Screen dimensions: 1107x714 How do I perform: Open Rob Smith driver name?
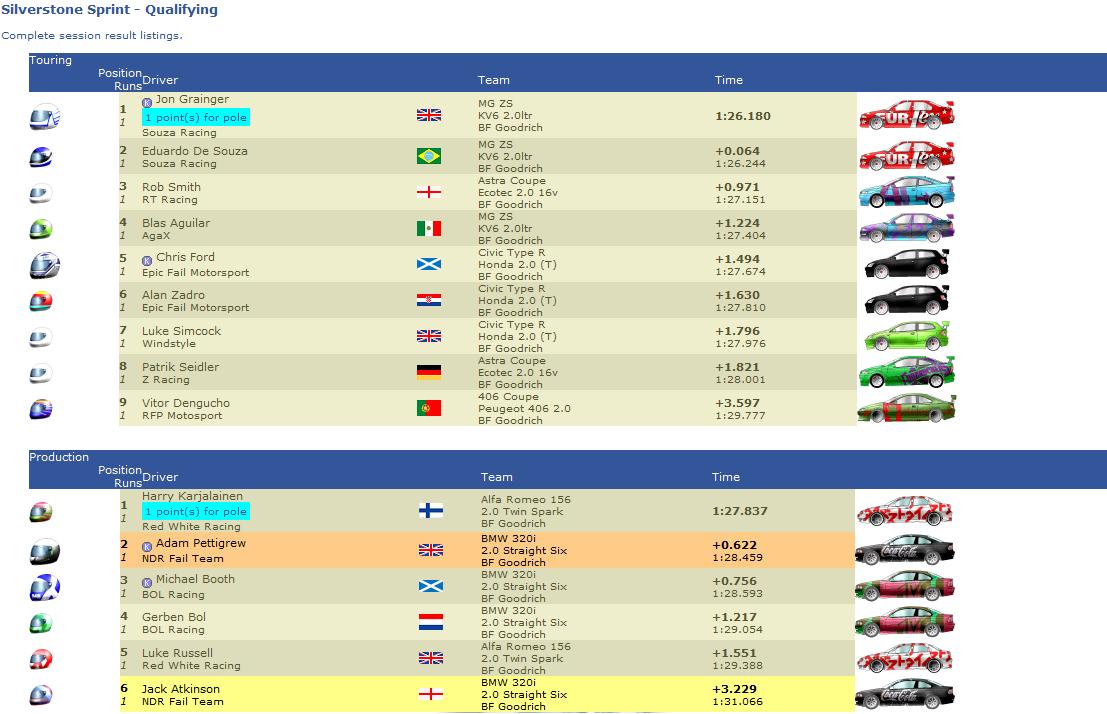(172, 187)
